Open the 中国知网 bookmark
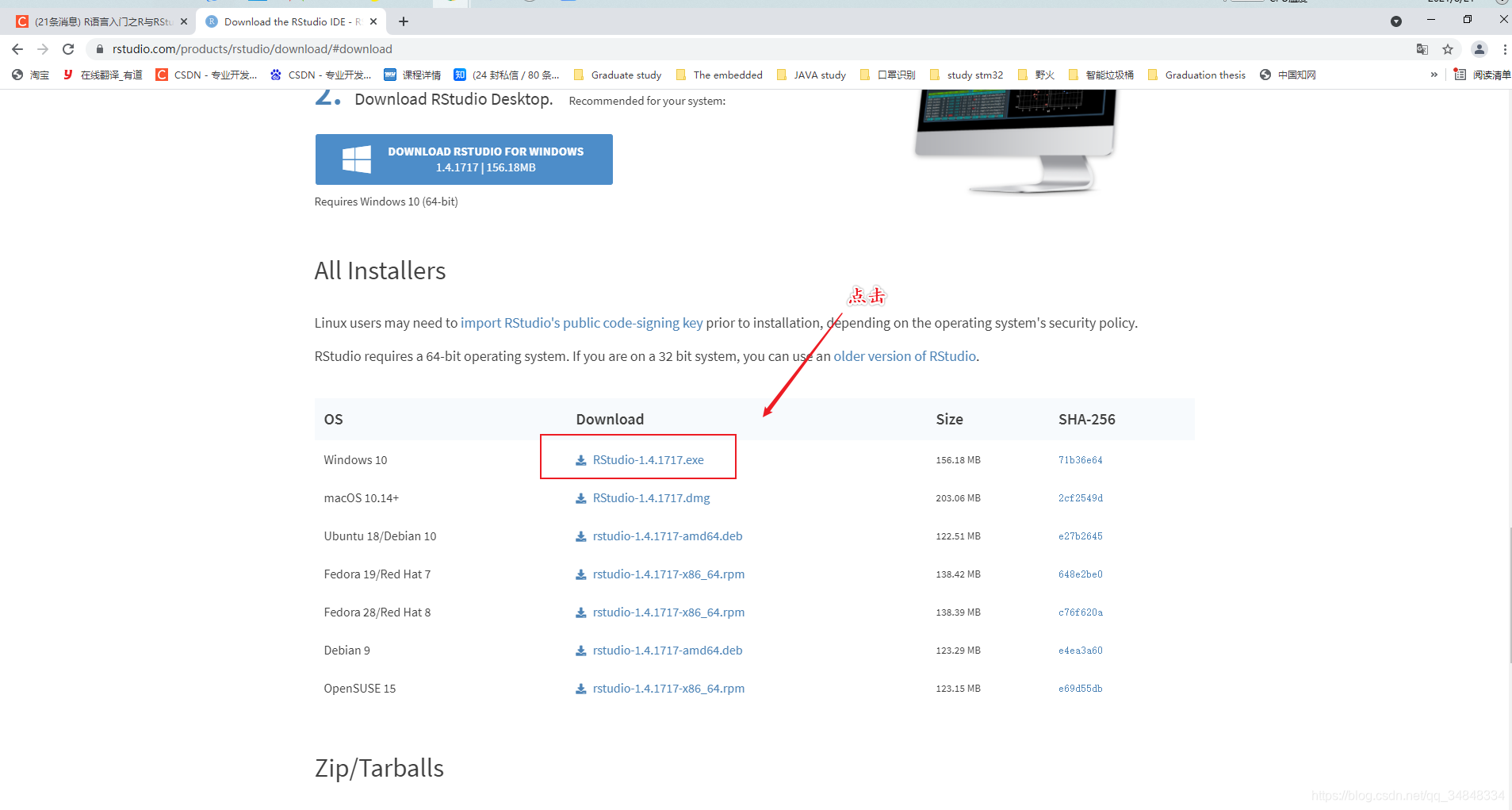Screen dimensions: 1512x810 click(x=1288, y=75)
